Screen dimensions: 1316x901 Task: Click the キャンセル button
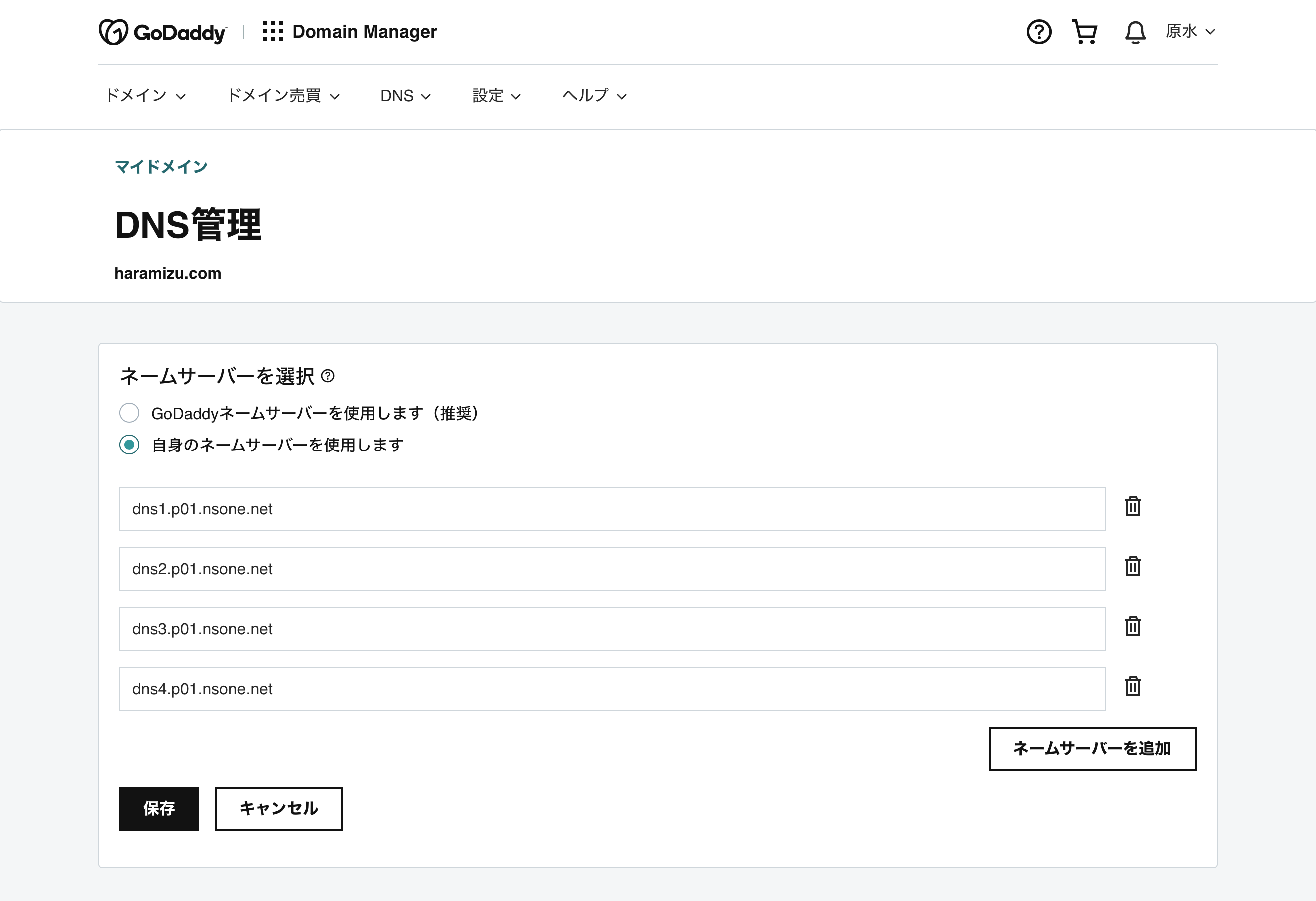(279, 809)
